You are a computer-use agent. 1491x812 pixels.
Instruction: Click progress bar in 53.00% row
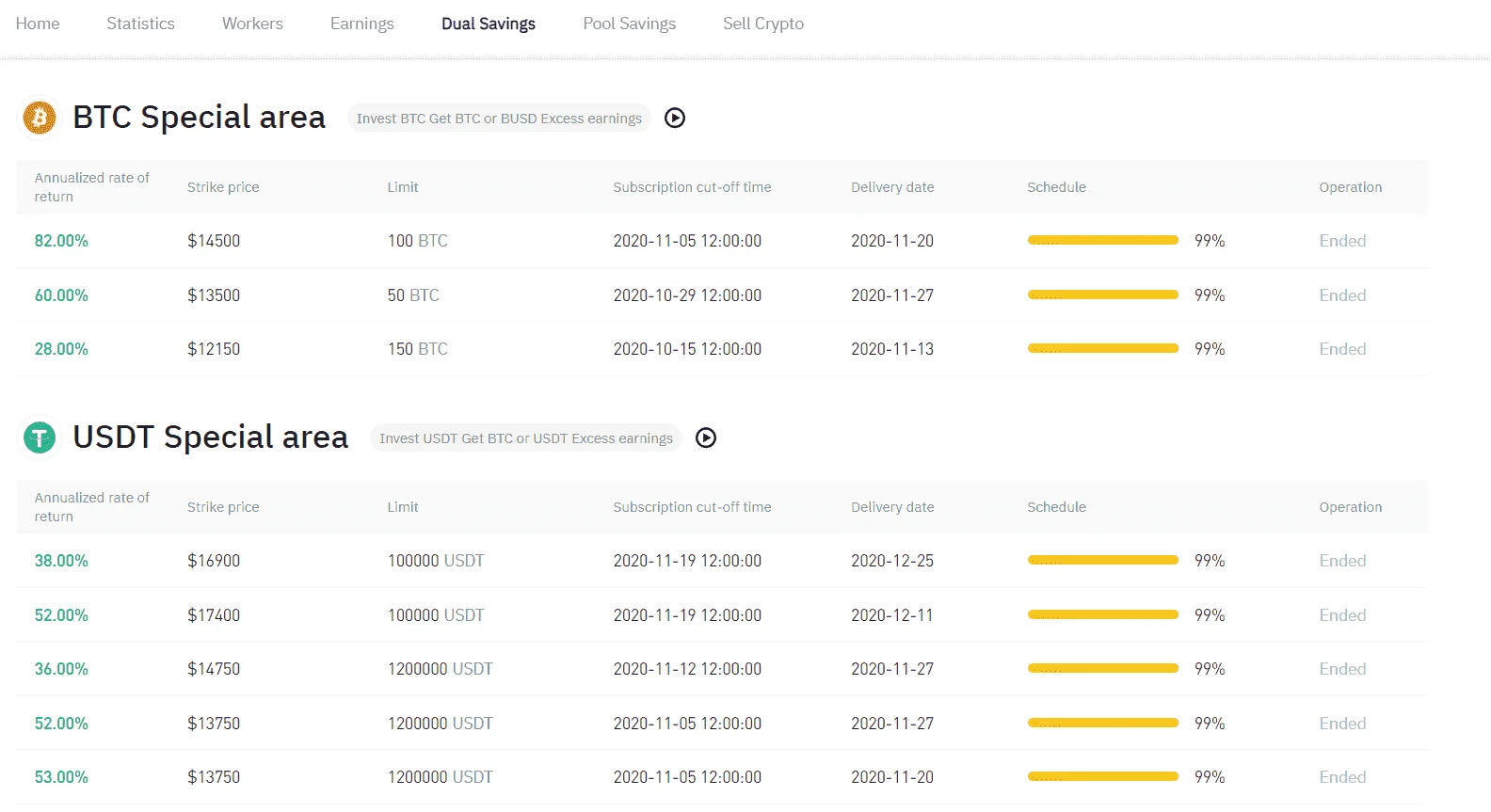[1103, 776]
